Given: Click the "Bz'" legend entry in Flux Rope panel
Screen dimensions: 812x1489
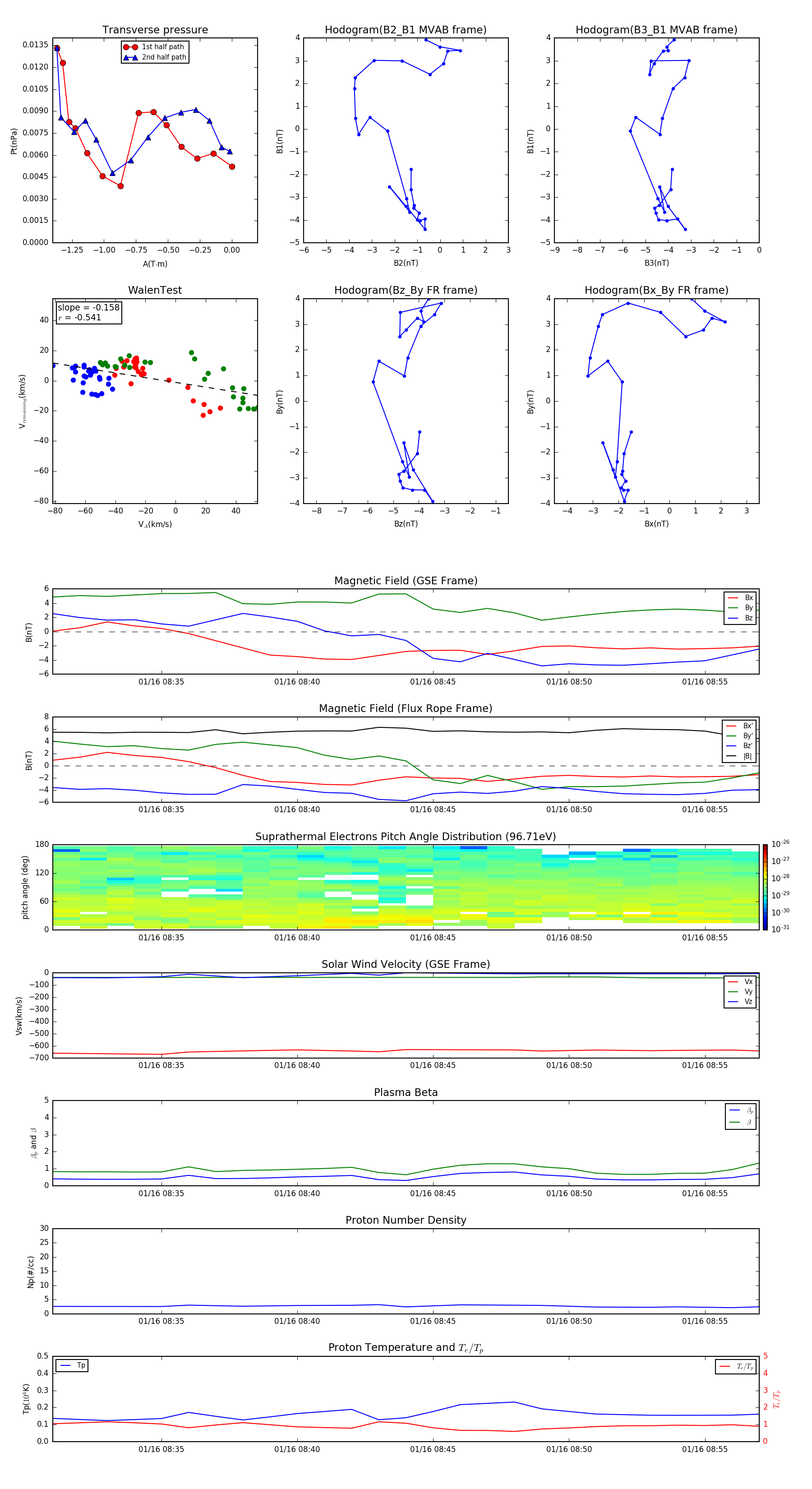Looking at the screenshot, I should coord(748,746).
